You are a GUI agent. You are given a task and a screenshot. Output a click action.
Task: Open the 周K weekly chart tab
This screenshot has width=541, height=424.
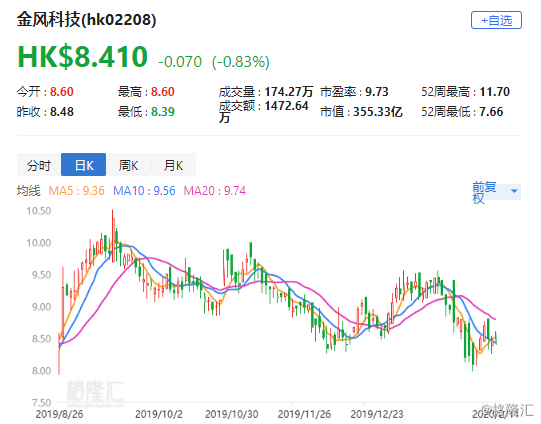pyautogui.click(x=128, y=165)
